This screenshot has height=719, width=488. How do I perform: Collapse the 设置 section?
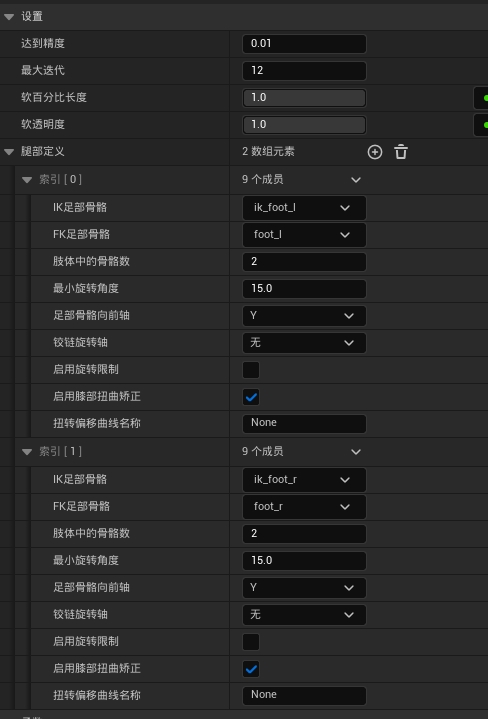tap(9, 17)
